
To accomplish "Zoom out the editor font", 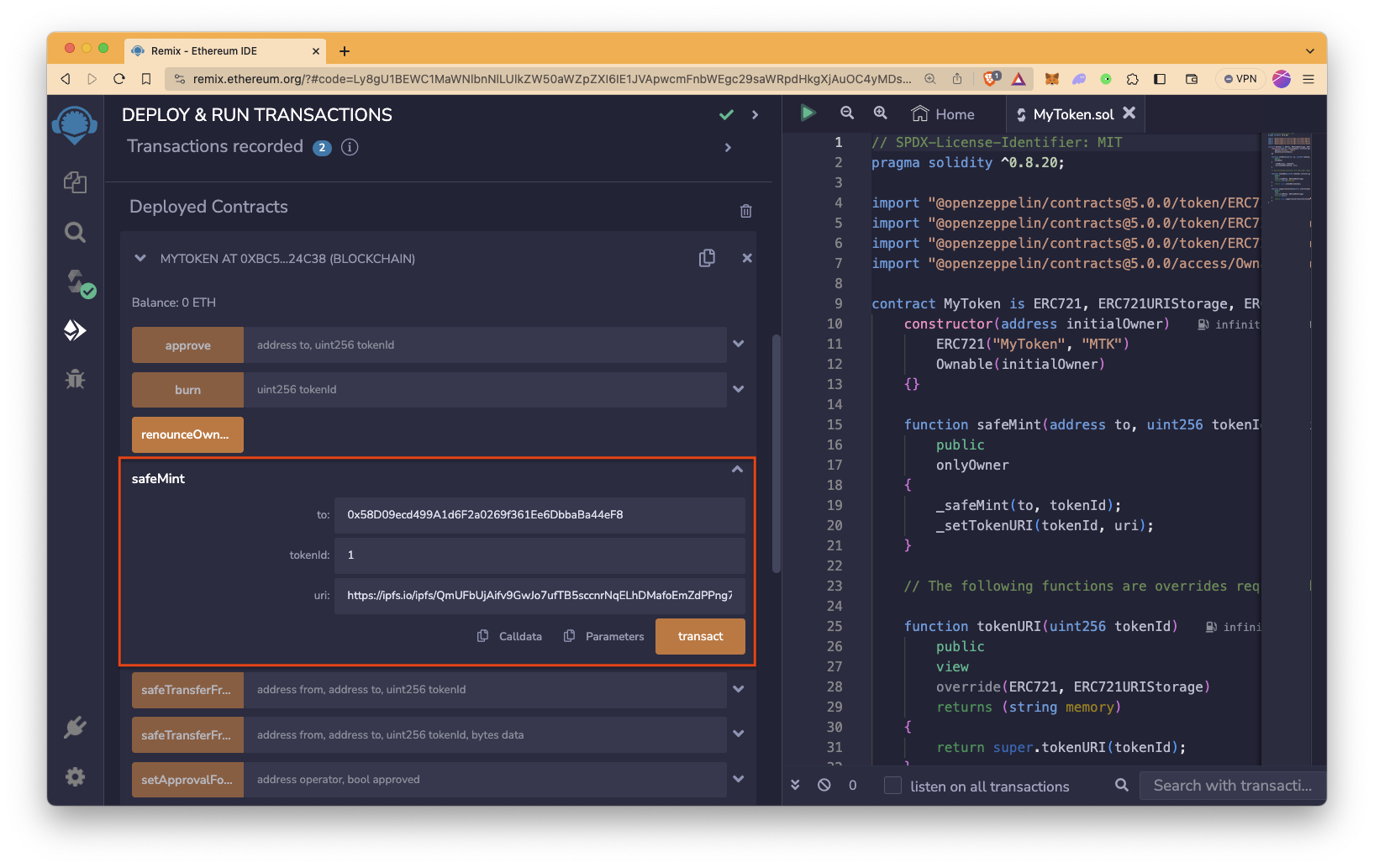I will [847, 113].
